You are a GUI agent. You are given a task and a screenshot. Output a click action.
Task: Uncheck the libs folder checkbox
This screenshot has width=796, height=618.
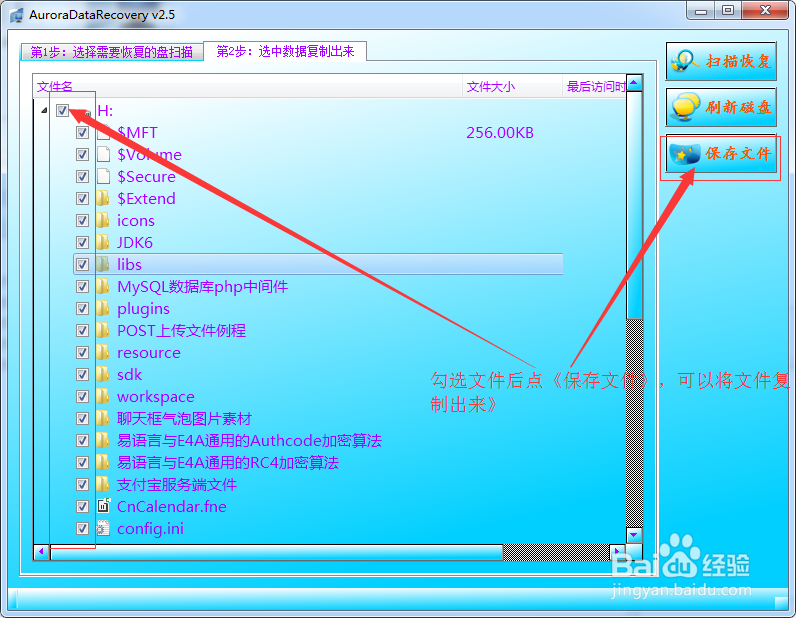[82, 265]
